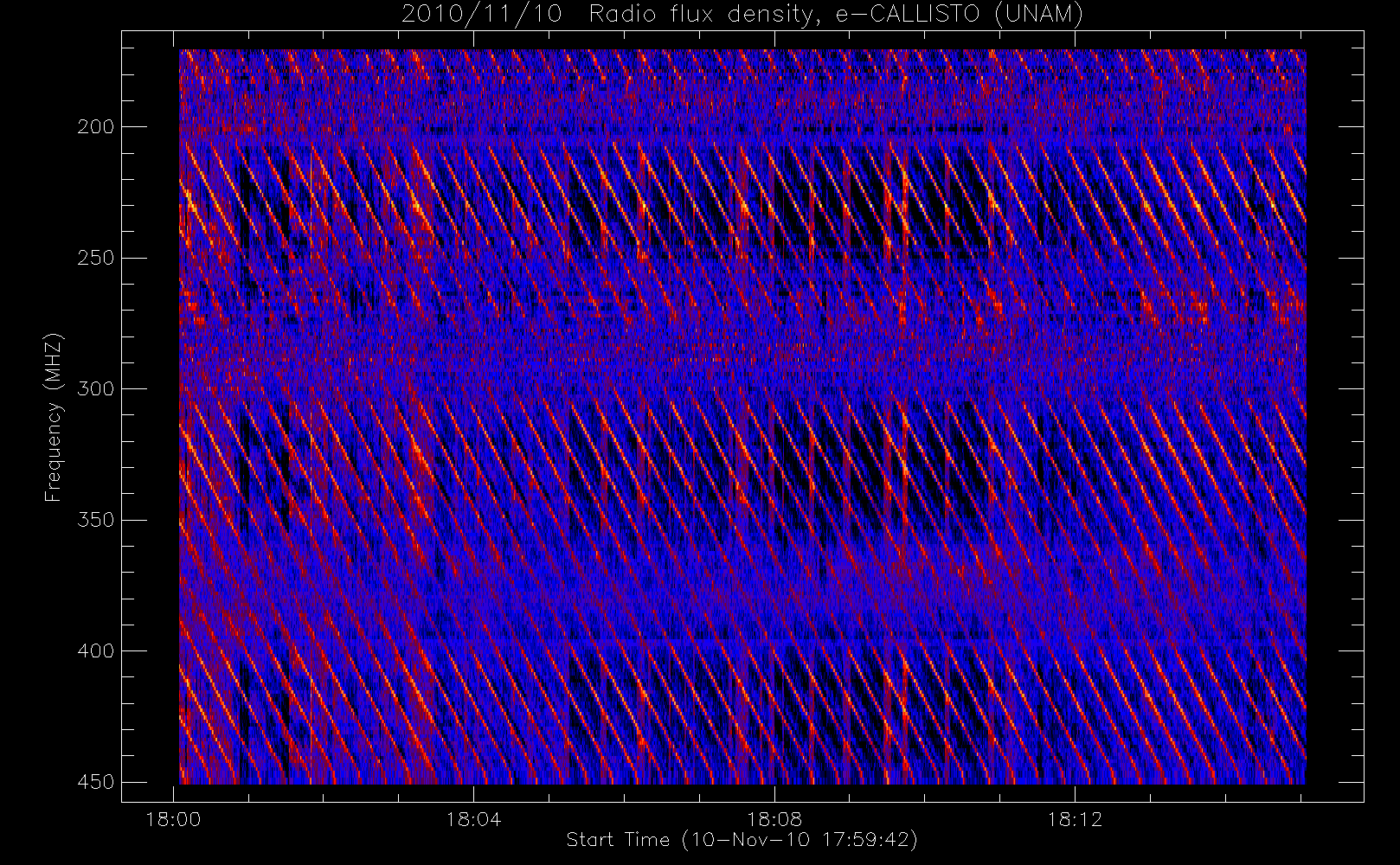
Task: Click the 300 frequency tick label
Action: coord(96,389)
